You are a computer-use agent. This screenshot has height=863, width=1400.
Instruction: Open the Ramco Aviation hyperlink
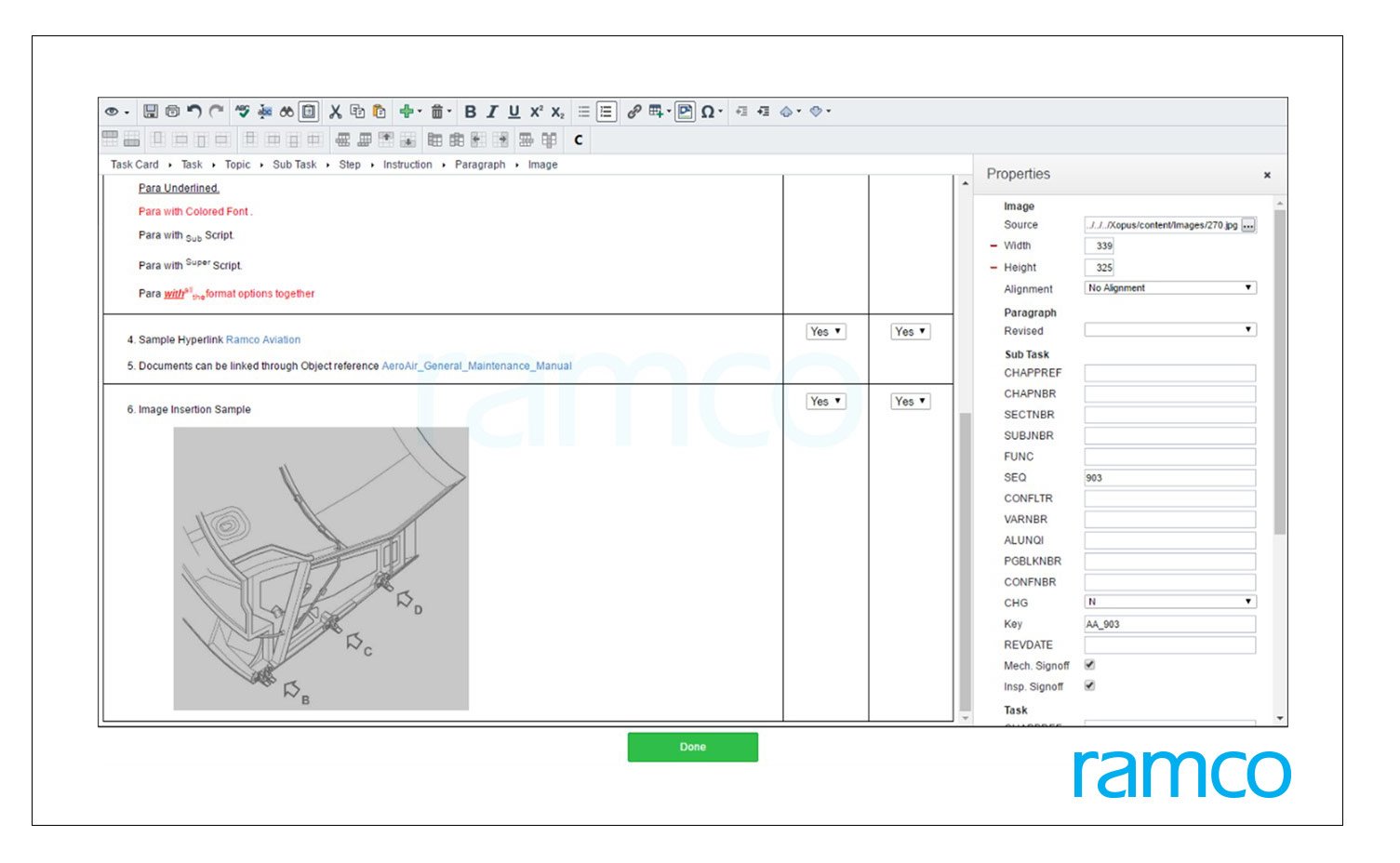click(x=264, y=339)
